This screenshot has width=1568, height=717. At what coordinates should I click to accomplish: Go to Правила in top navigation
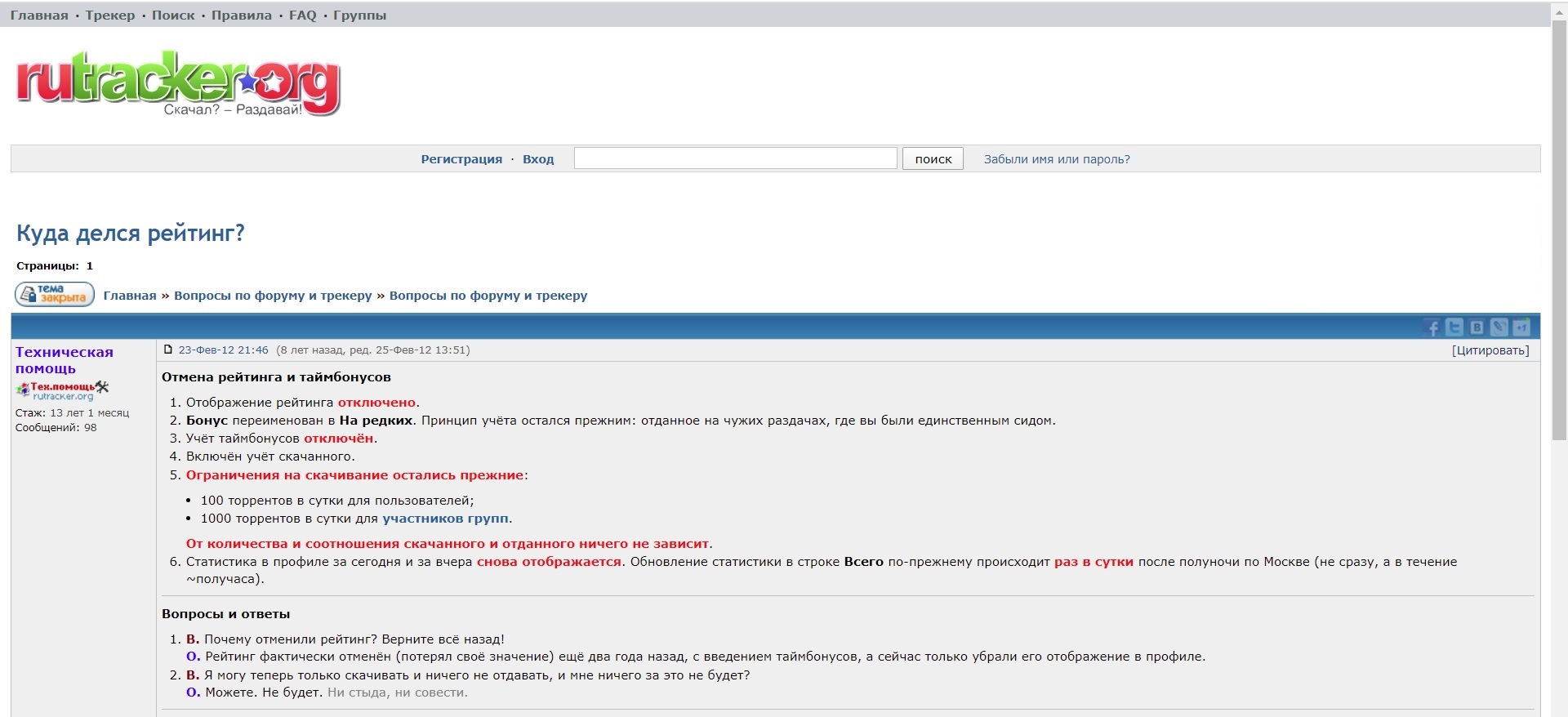click(x=241, y=16)
